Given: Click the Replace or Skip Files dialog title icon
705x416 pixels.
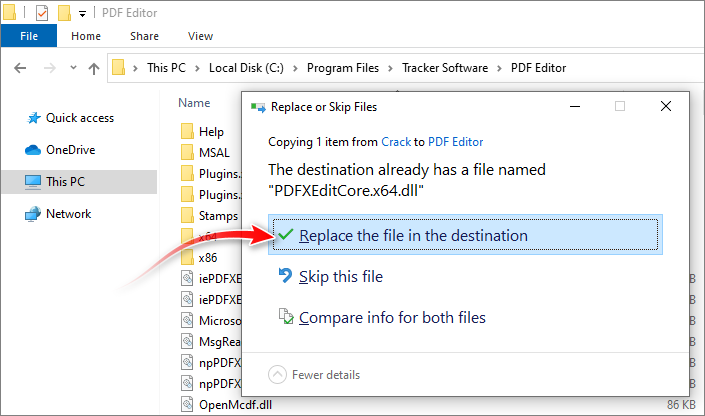Looking at the screenshot, I should point(258,107).
